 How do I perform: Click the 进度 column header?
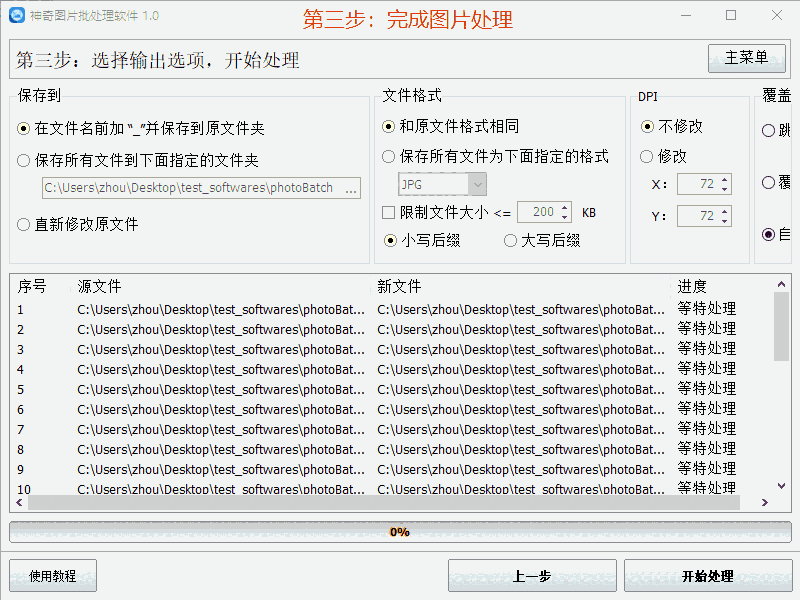pos(692,287)
